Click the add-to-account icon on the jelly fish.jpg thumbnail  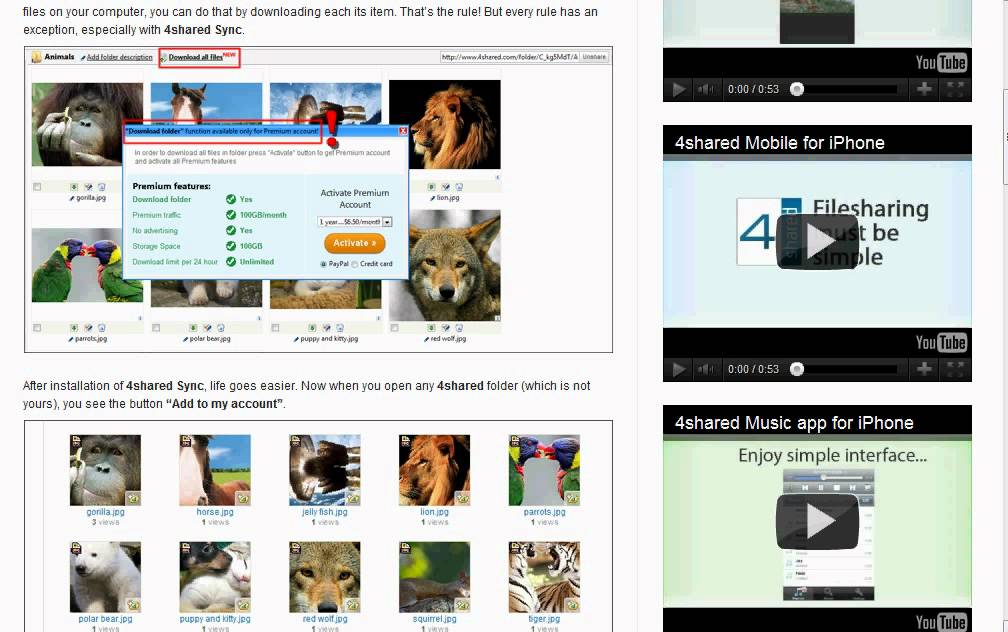(x=353, y=498)
